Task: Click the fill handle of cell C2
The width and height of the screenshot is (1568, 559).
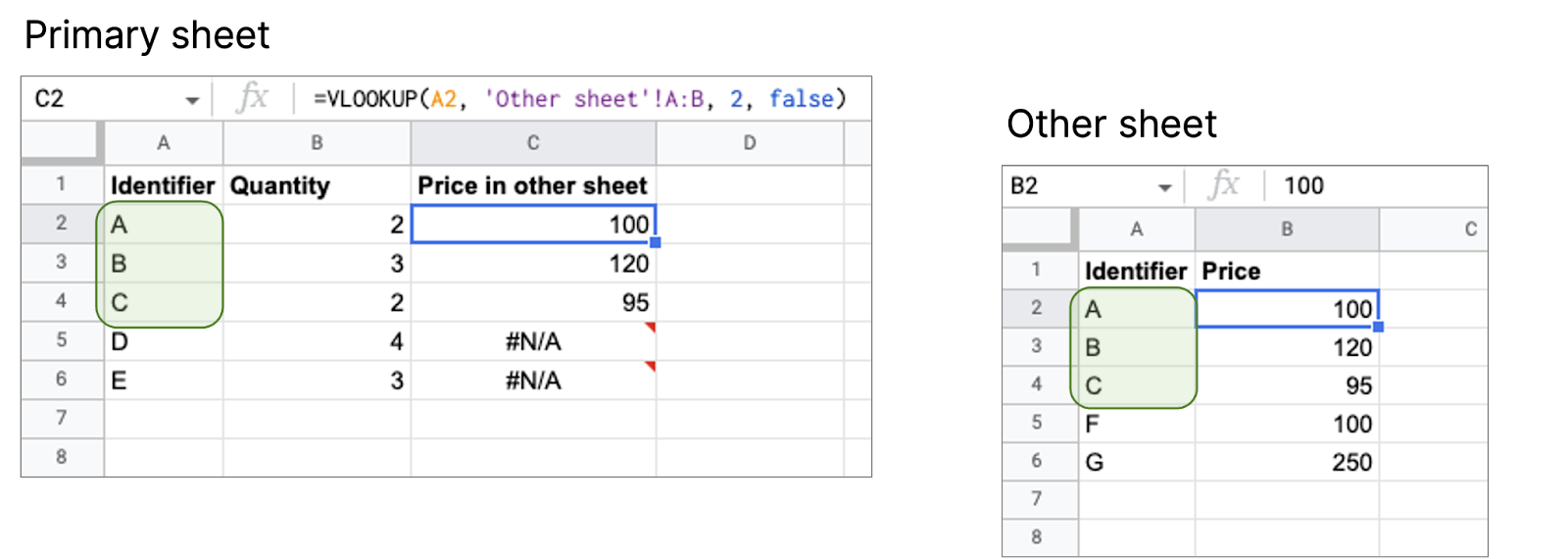Action: pyautogui.click(x=656, y=242)
